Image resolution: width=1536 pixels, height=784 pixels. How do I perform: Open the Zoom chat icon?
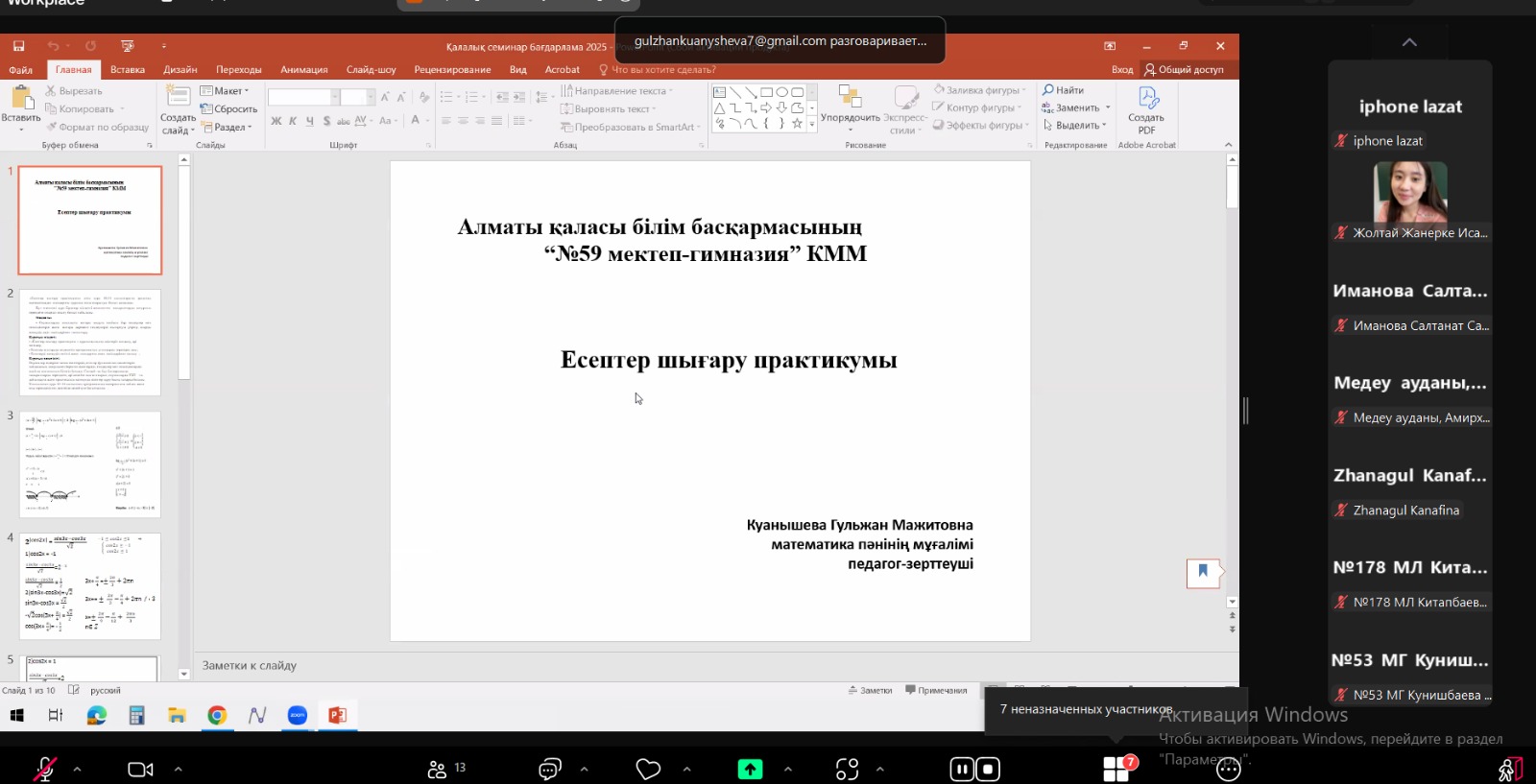coord(550,769)
